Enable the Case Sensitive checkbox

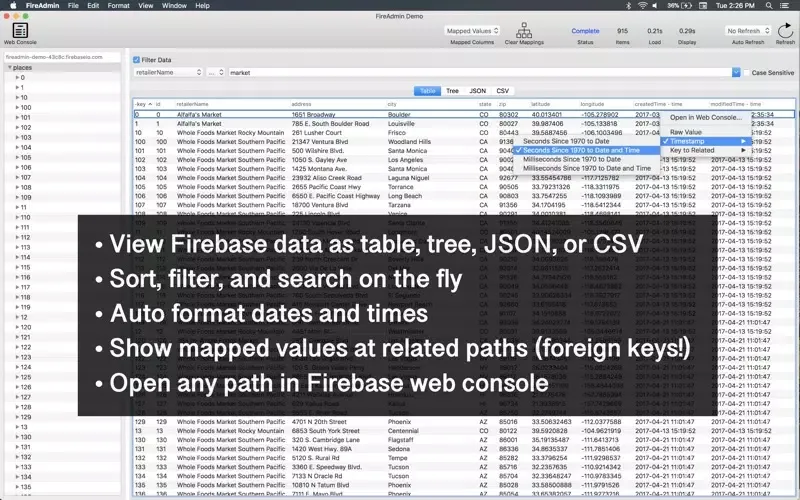click(743, 73)
